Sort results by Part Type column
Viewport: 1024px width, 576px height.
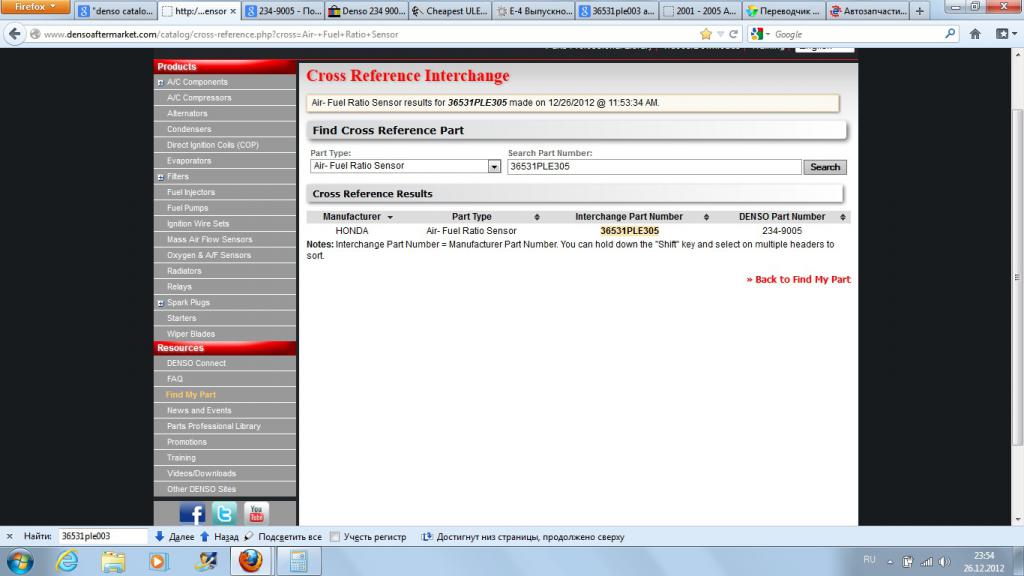click(472, 217)
